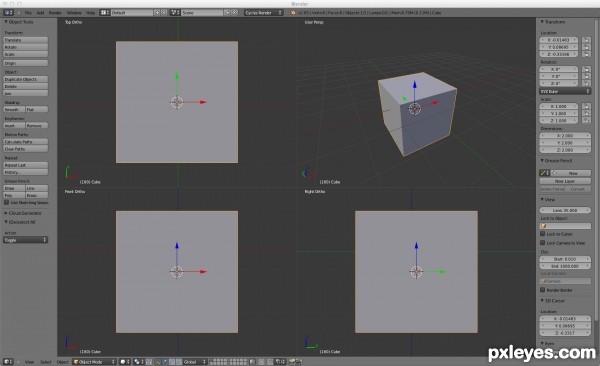Open the Add menu
Screen dimensions: 600x366
[40, 13]
